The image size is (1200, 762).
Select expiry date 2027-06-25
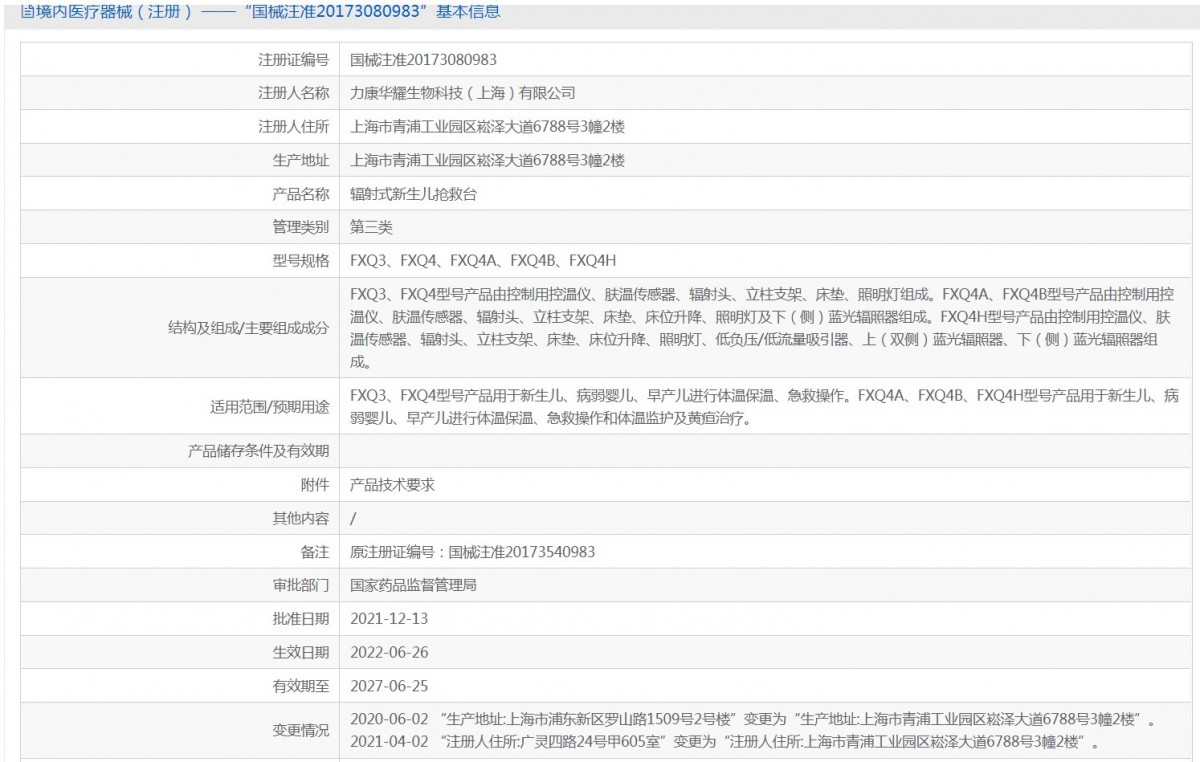click(x=389, y=686)
